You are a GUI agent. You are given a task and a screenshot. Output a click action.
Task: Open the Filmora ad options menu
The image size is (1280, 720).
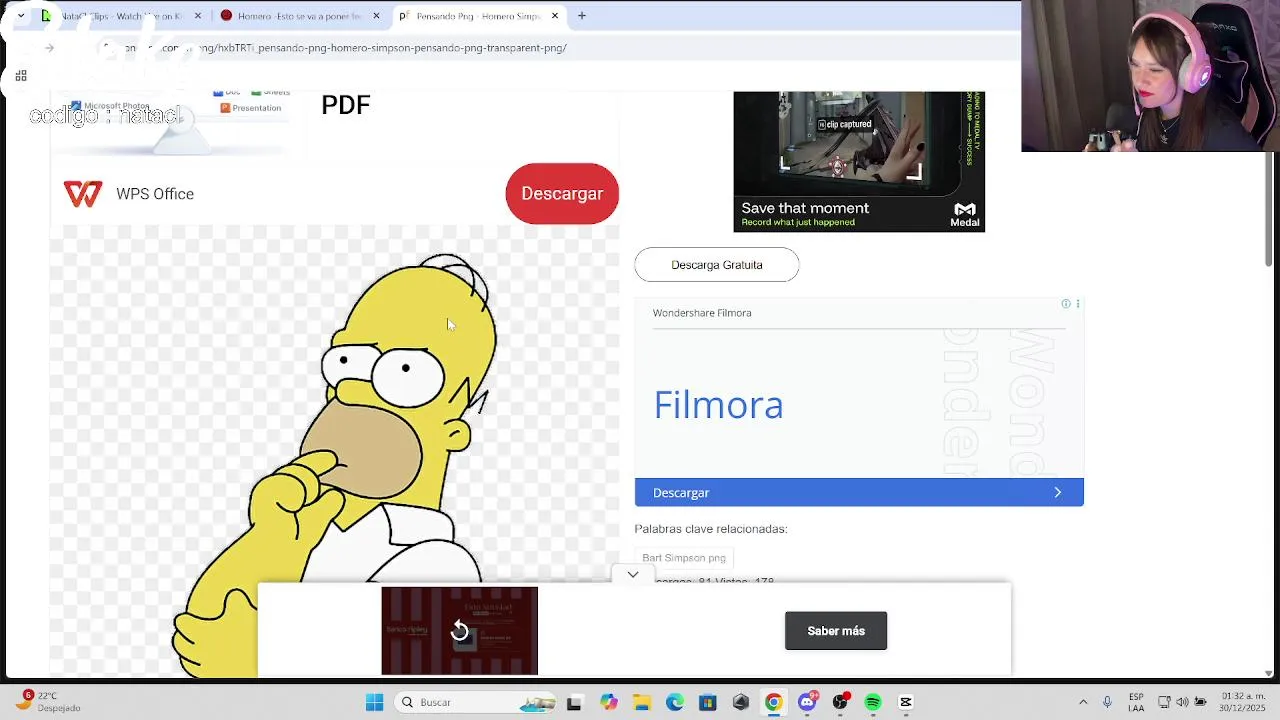[x=1077, y=304]
